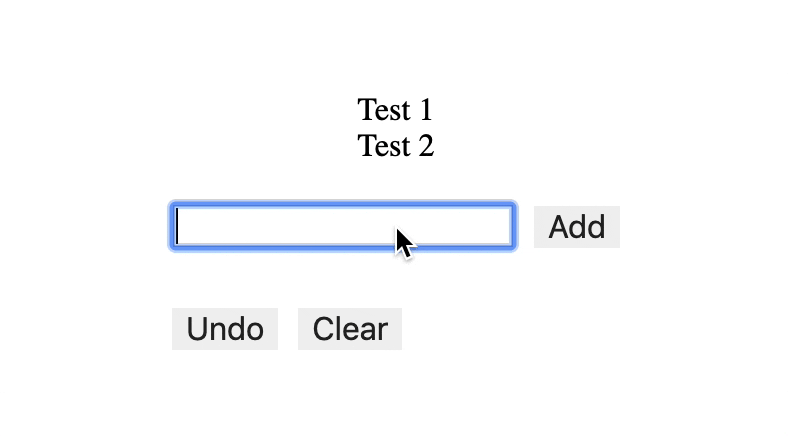Undo the last added entry
The width and height of the screenshot is (788, 438).
225,329
